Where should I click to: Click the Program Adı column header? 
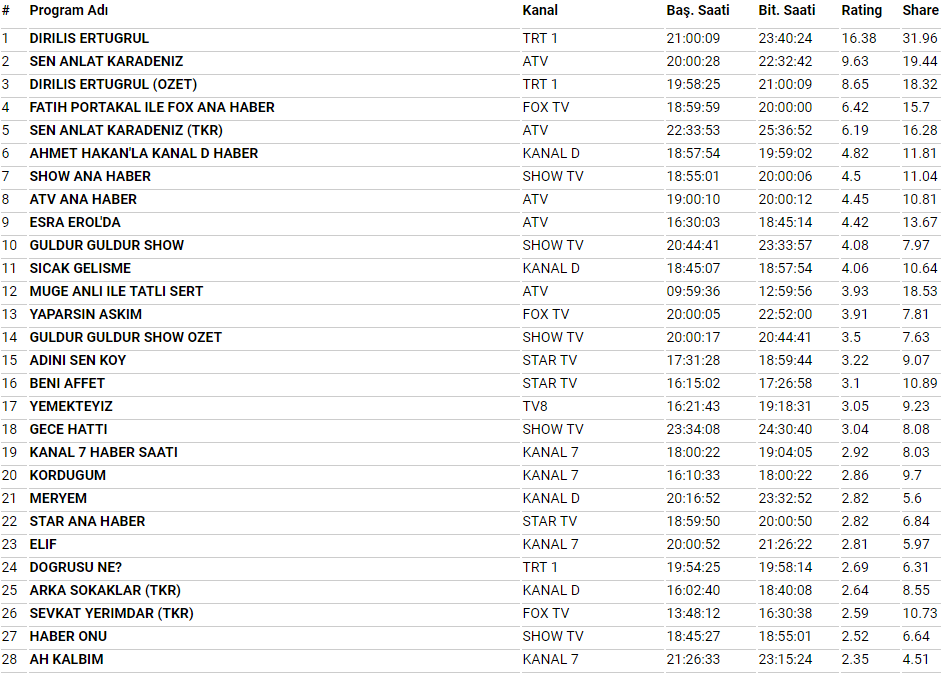(68, 10)
